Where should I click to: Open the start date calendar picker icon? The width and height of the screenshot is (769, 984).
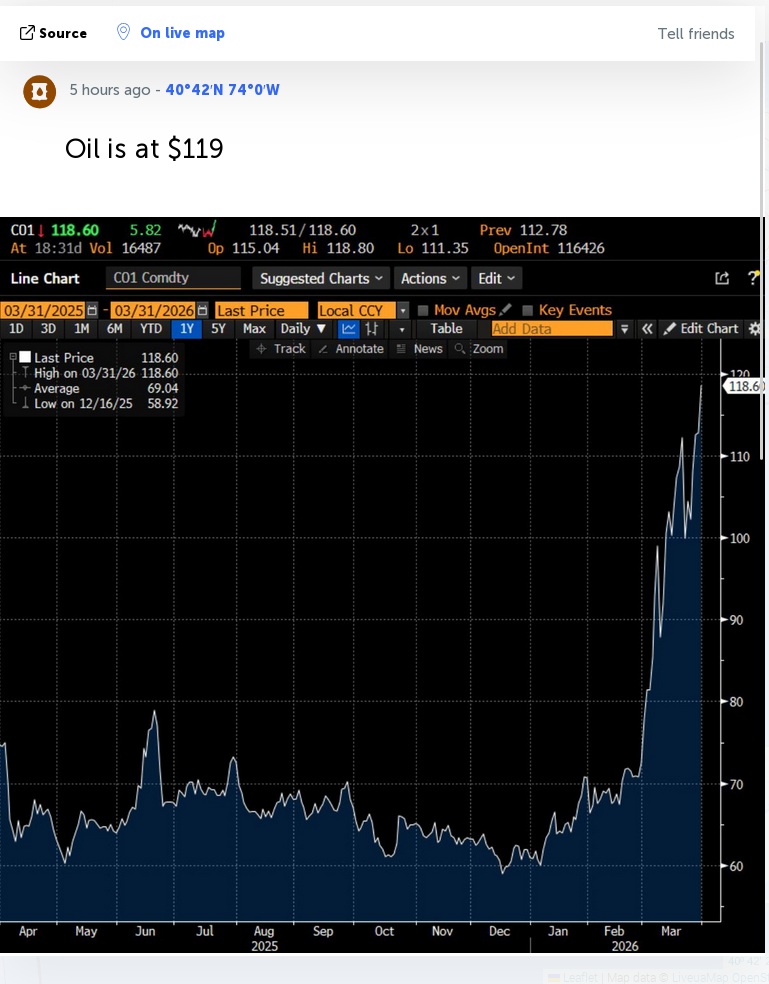pos(92,311)
